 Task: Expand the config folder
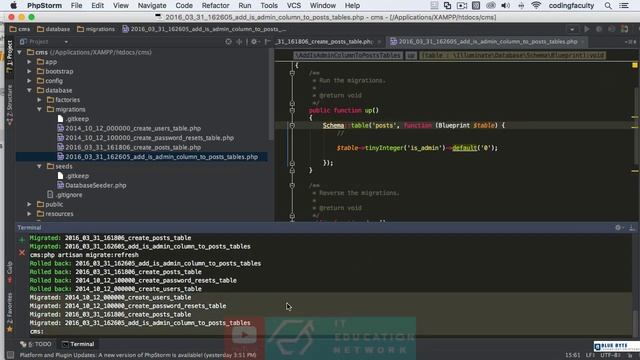29,81
